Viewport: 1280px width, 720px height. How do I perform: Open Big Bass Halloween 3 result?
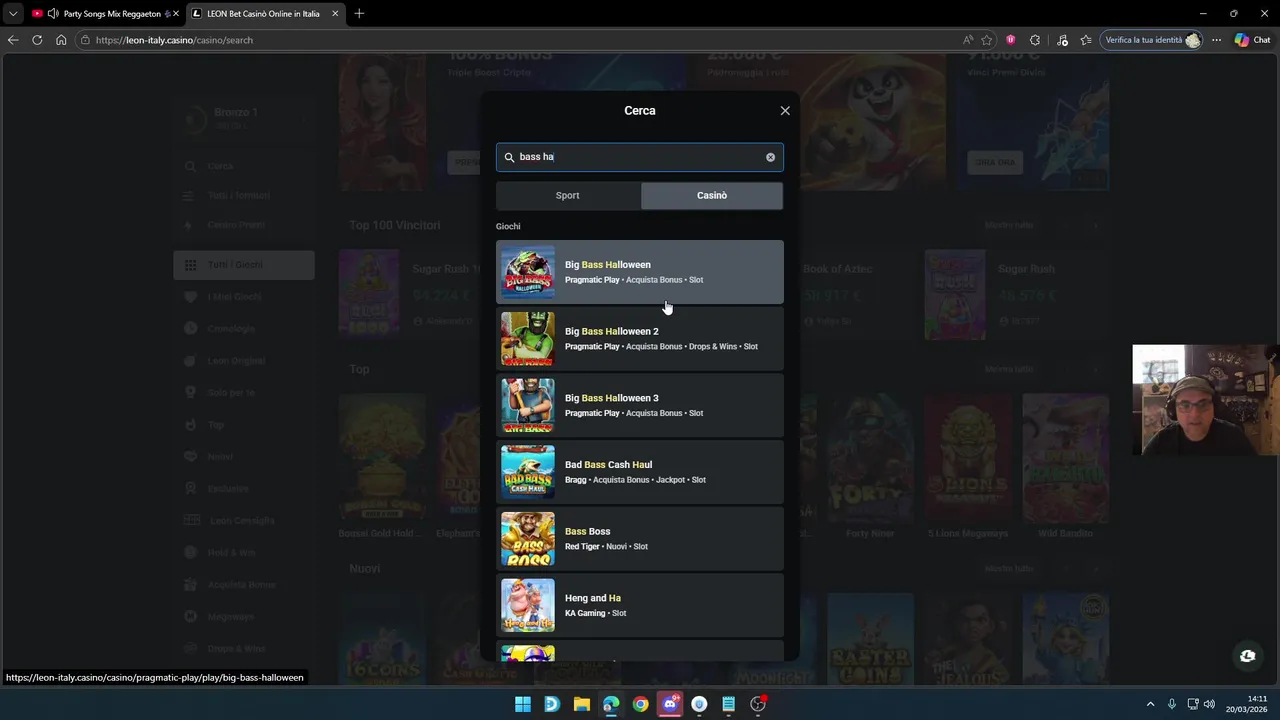[x=640, y=405]
